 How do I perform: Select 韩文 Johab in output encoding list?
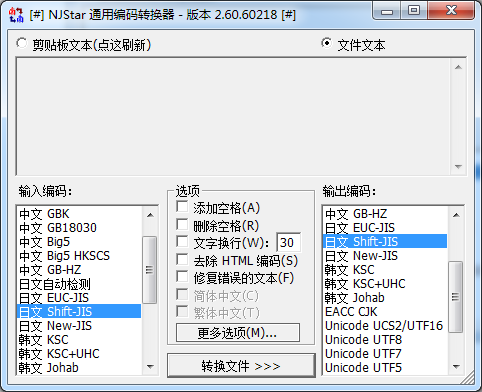[385, 298]
